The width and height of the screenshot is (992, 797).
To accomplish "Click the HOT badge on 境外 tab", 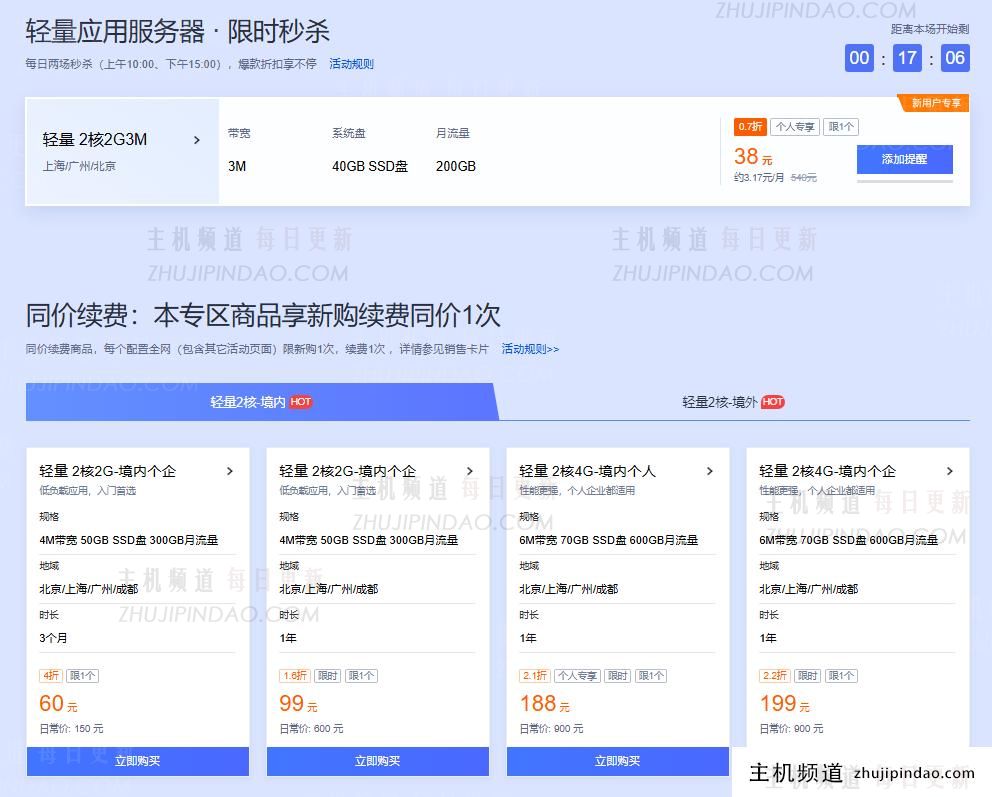I will 772,402.
